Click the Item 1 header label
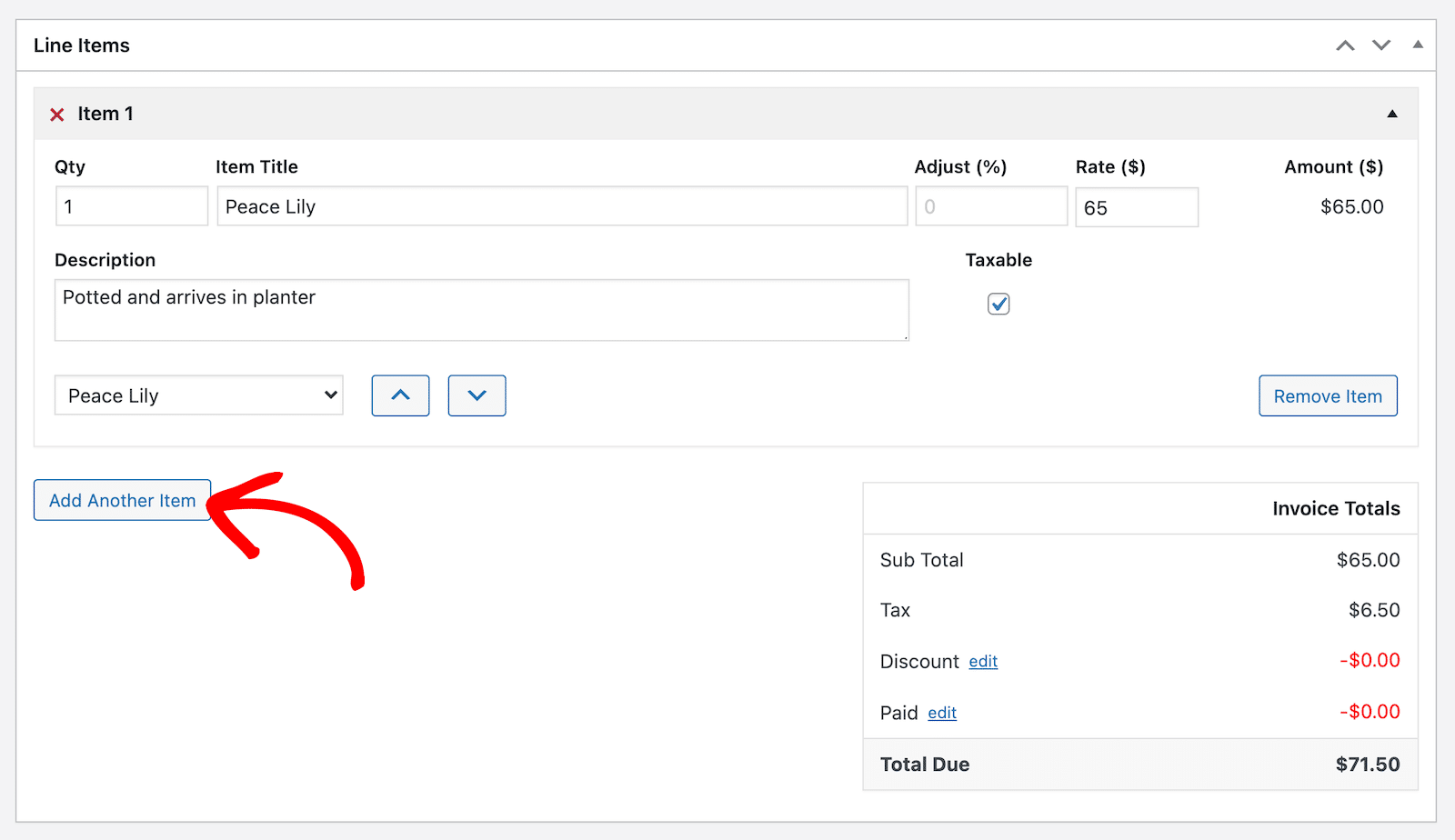 coord(105,114)
